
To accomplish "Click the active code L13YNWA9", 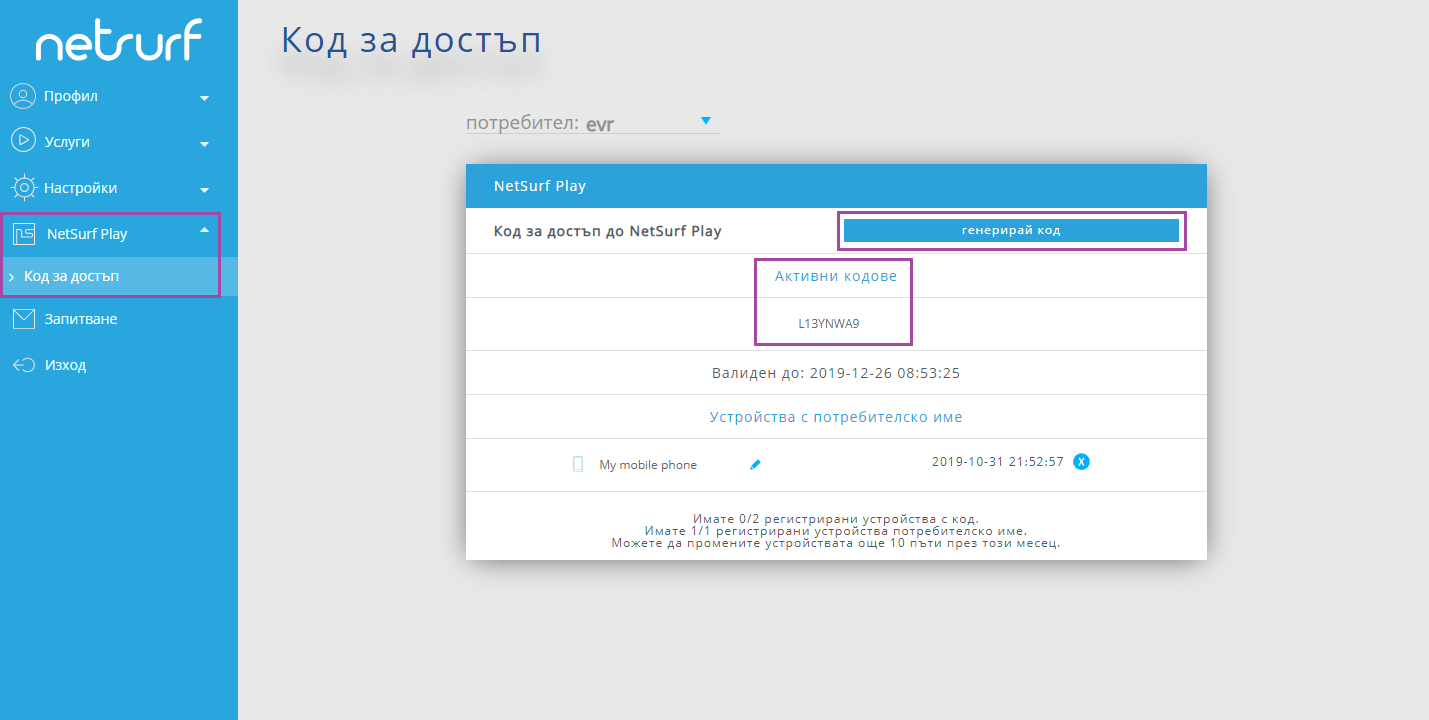I will click(829, 324).
